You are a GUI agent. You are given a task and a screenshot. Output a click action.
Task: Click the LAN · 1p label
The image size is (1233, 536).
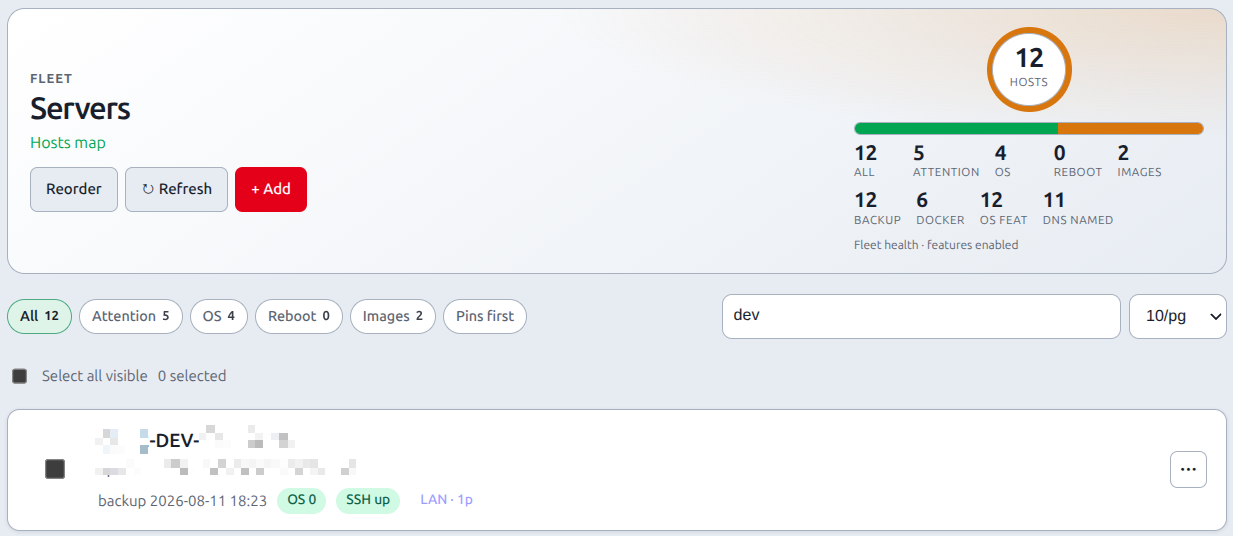(446, 499)
